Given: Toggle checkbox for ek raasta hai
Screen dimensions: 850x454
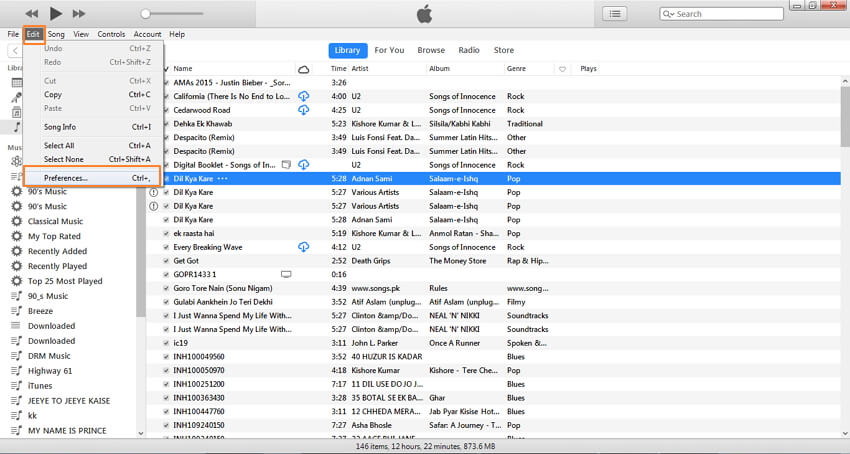Looking at the screenshot, I should [166, 233].
